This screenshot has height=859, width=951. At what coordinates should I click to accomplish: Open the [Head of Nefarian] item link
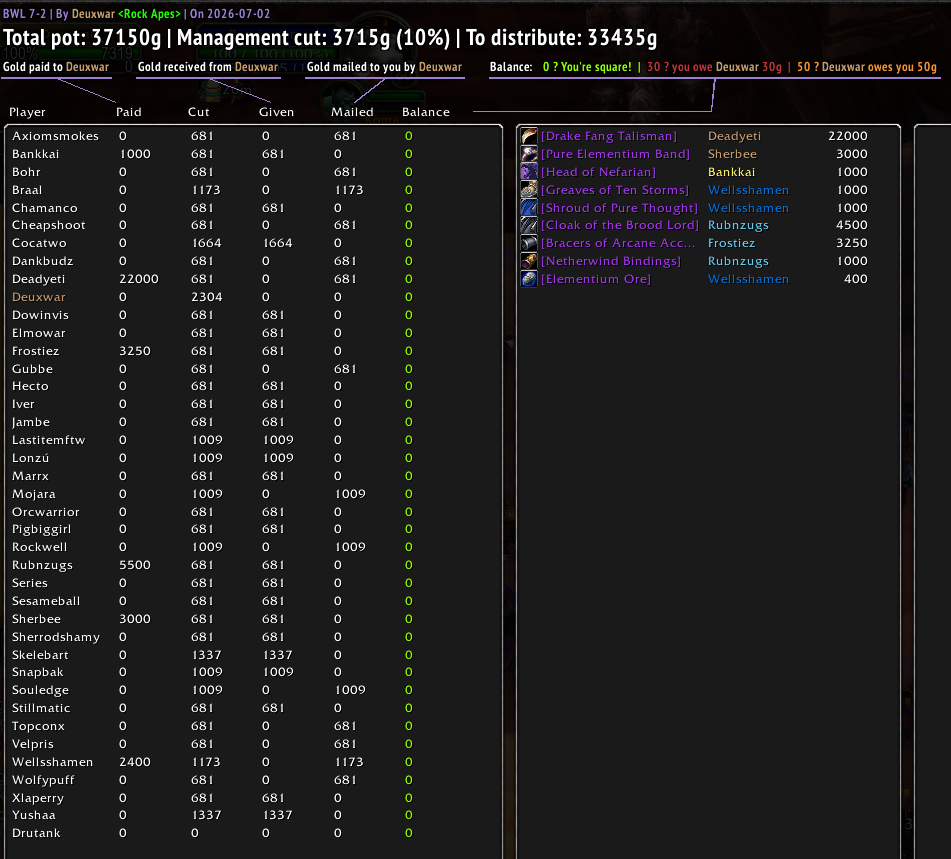[x=598, y=172]
